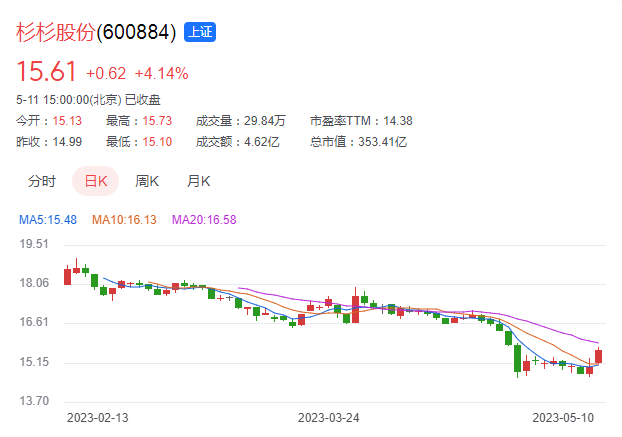Click the 2023-02-13 date axis label

[98, 418]
